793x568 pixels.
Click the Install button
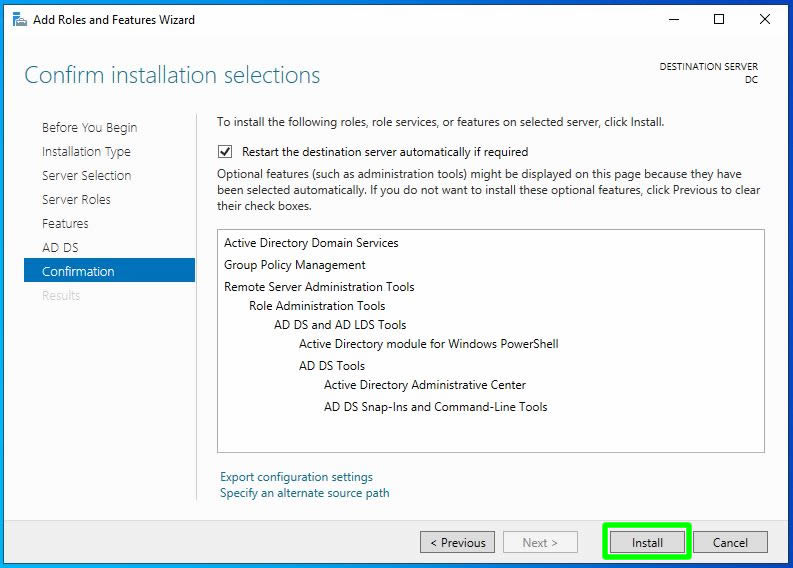(647, 542)
